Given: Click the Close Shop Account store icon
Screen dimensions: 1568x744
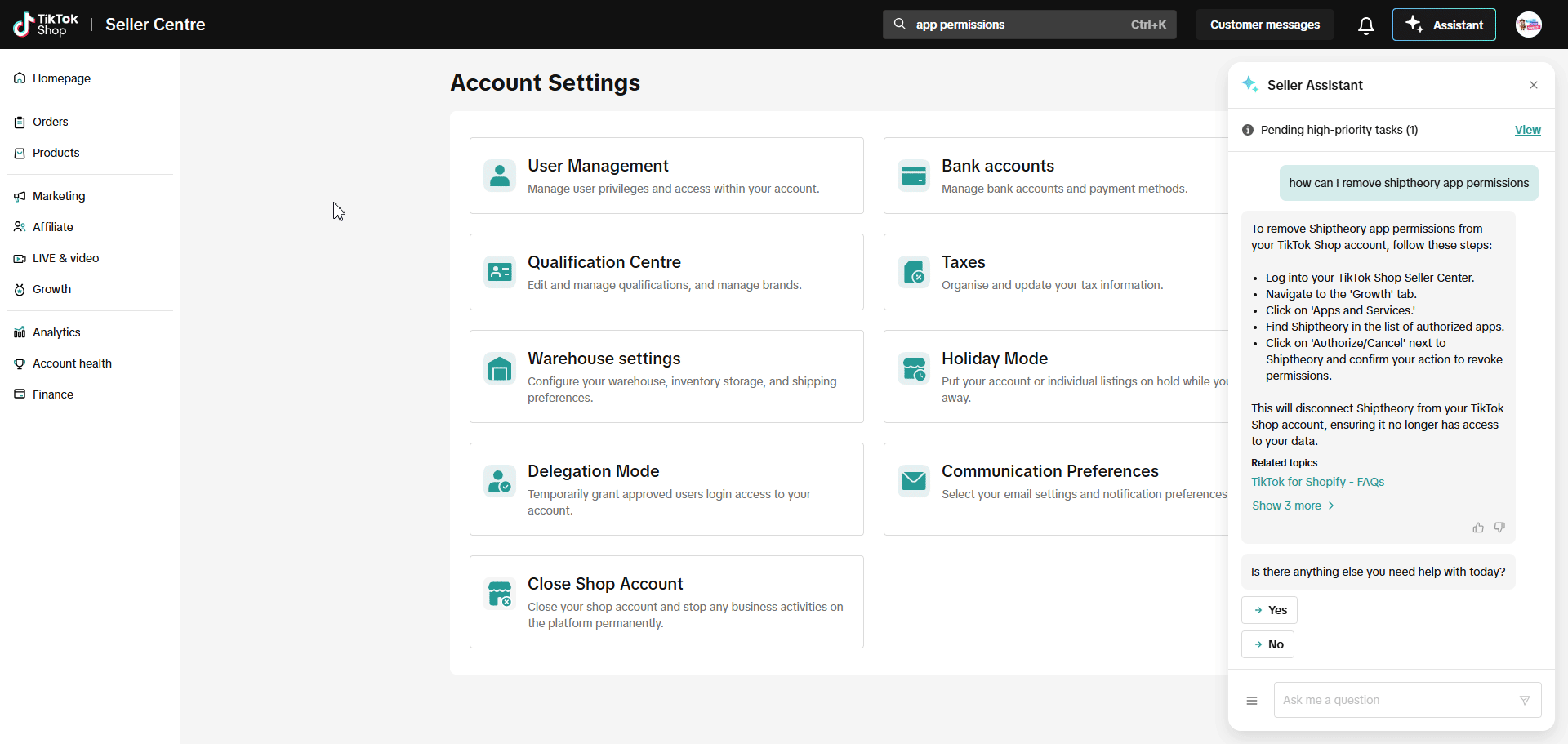Looking at the screenshot, I should click(500, 594).
